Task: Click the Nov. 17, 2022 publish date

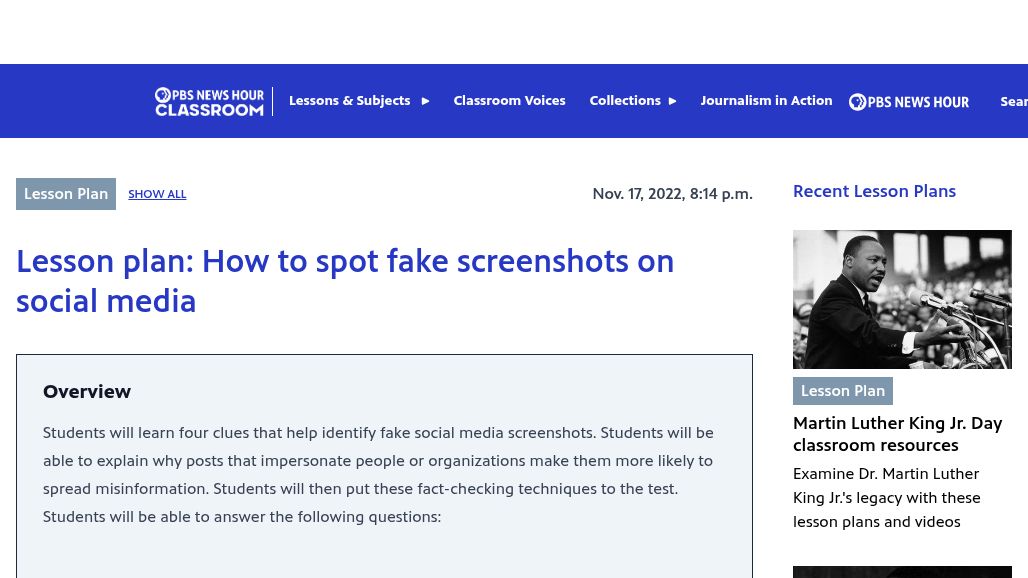Action: pyautogui.click(x=672, y=194)
